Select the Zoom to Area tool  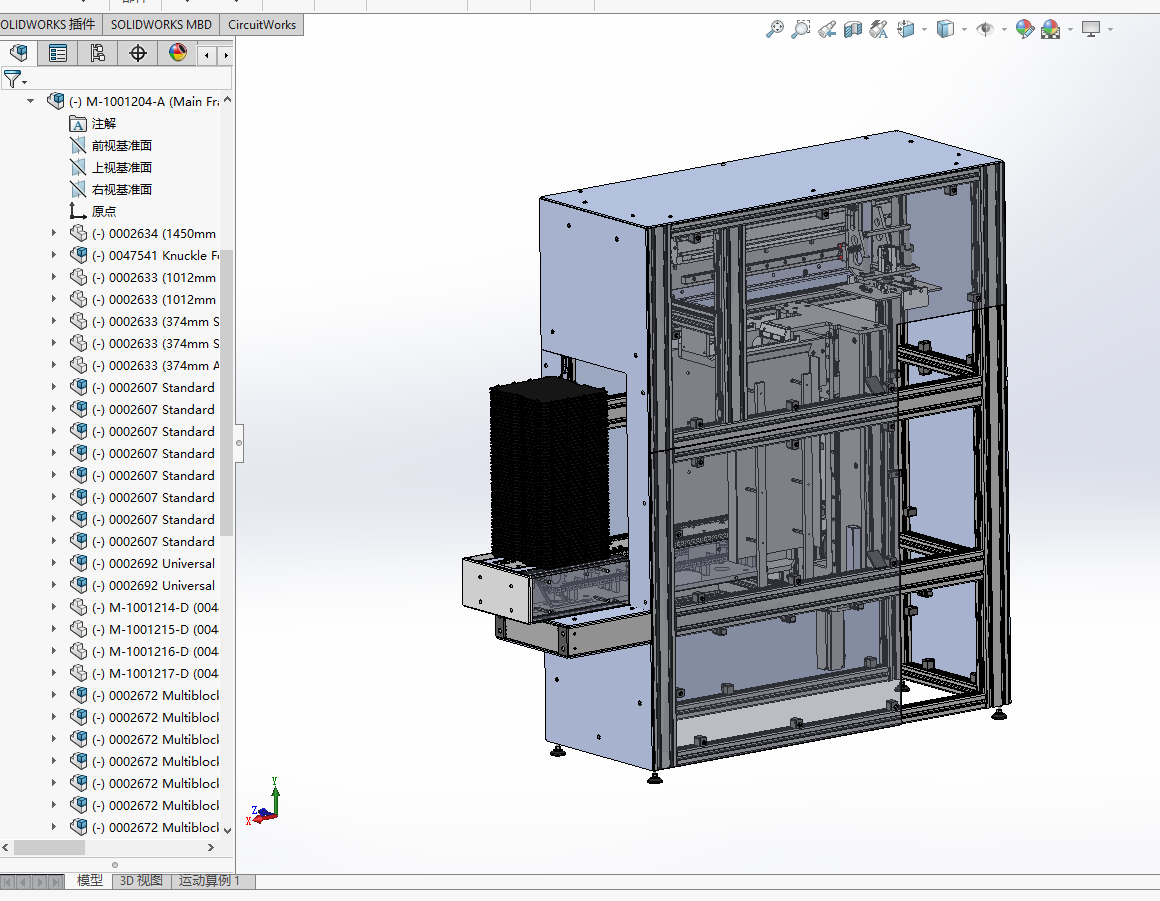pyautogui.click(x=800, y=30)
